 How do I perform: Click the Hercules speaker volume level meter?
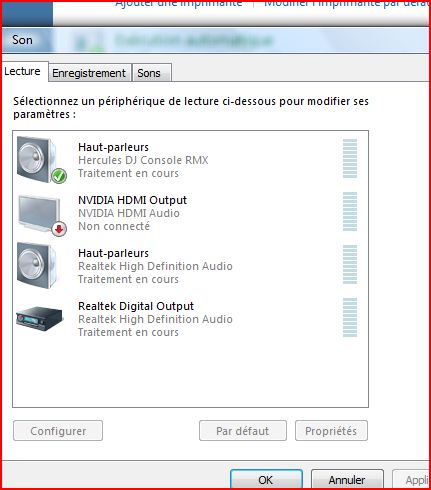click(350, 159)
